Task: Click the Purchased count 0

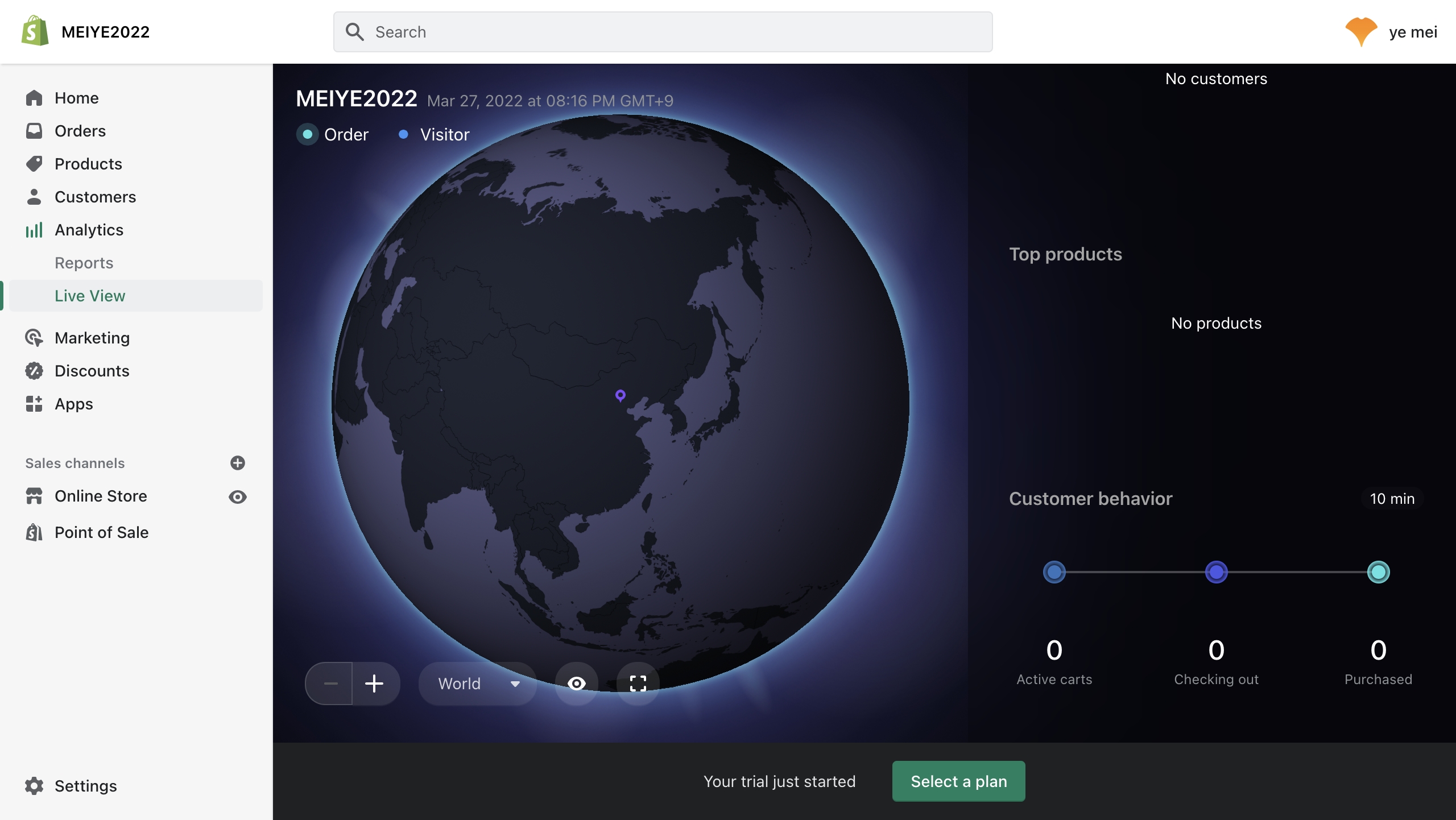Action: [1379, 650]
